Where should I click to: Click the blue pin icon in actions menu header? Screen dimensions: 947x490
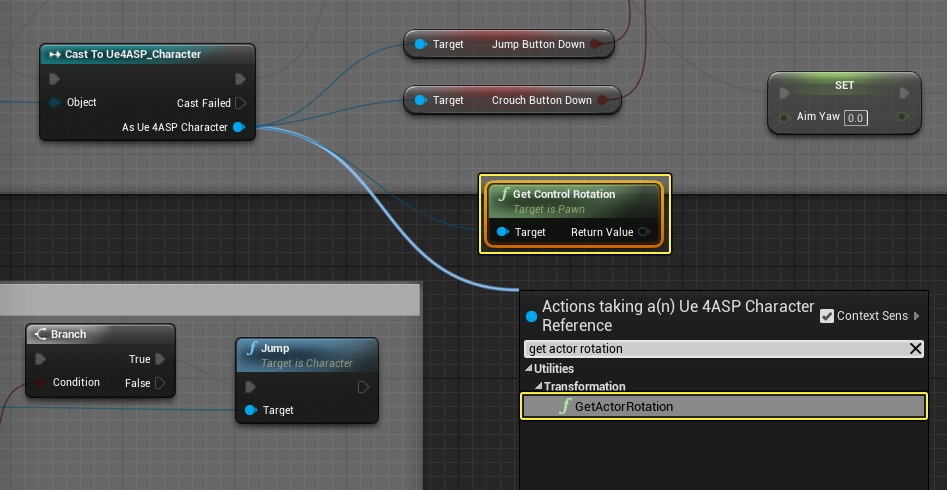pos(531,316)
